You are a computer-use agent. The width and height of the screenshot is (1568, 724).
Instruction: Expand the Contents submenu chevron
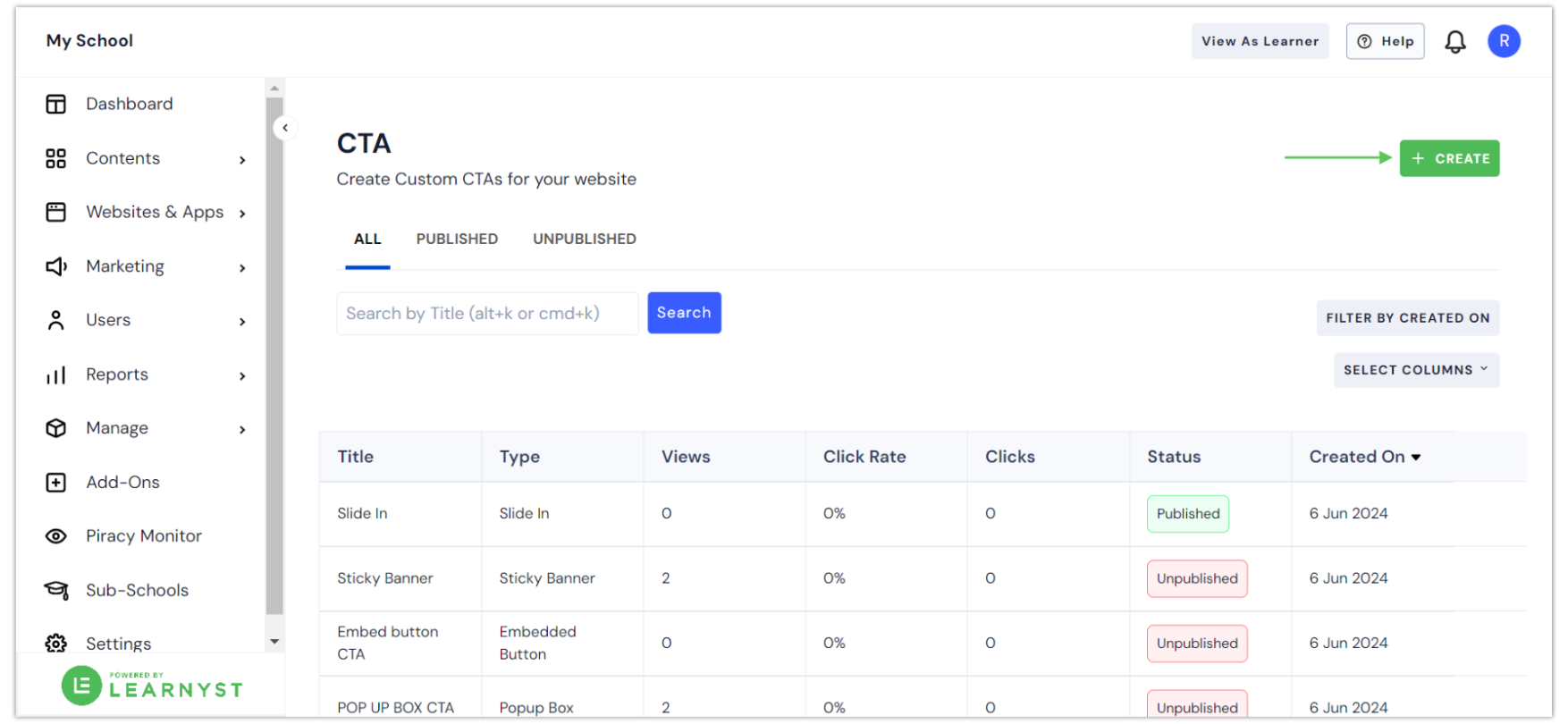point(242,160)
